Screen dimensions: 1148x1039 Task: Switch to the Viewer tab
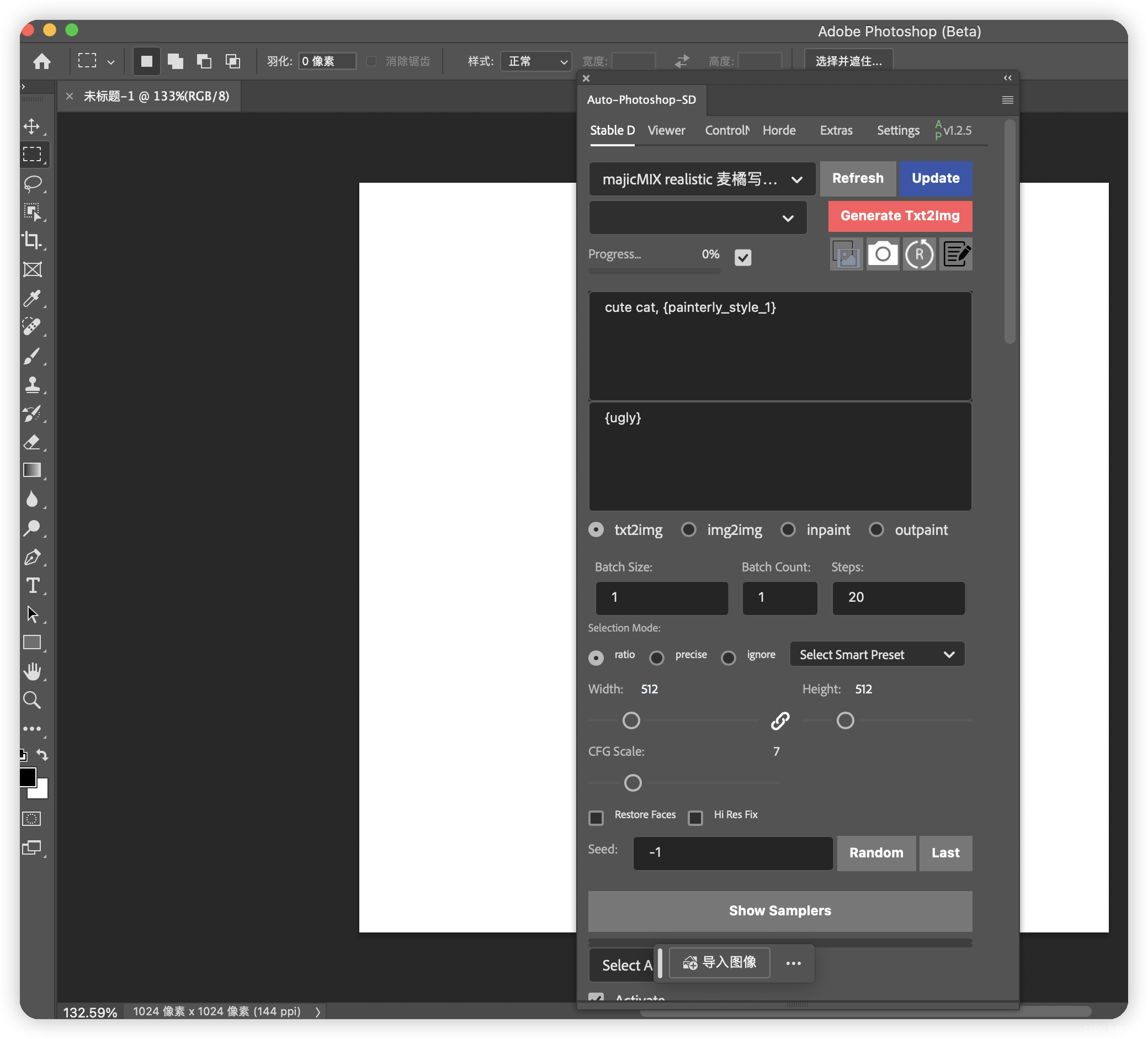click(x=666, y=130)
